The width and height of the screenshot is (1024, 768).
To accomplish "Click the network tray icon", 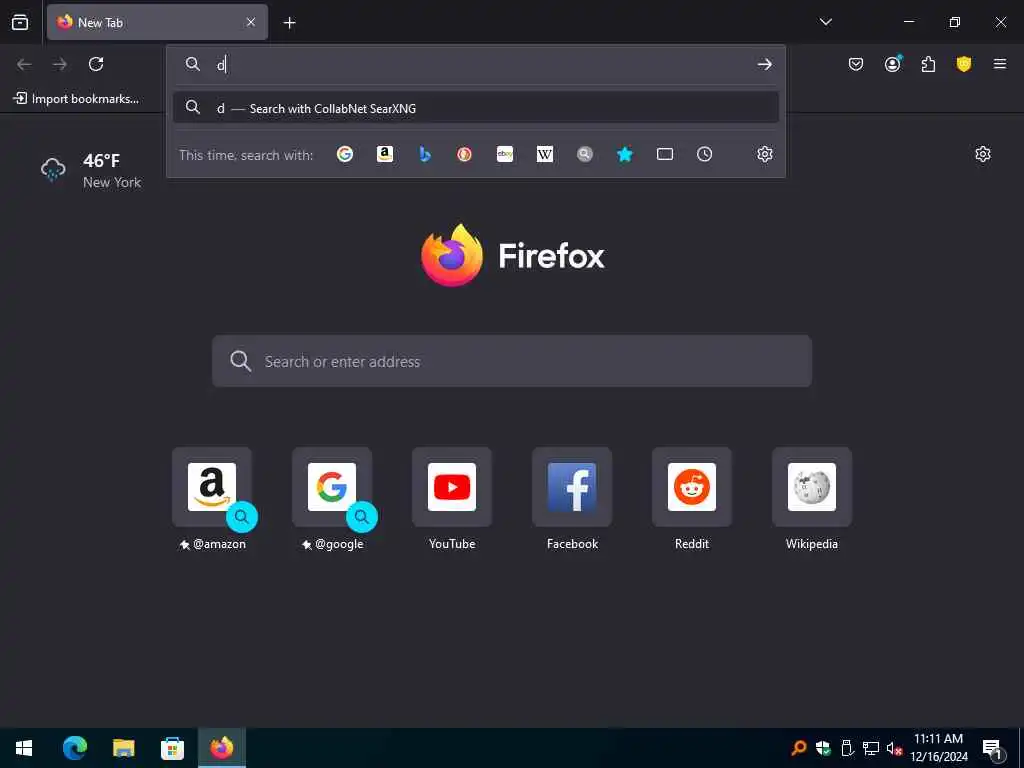I will point(871,748).
